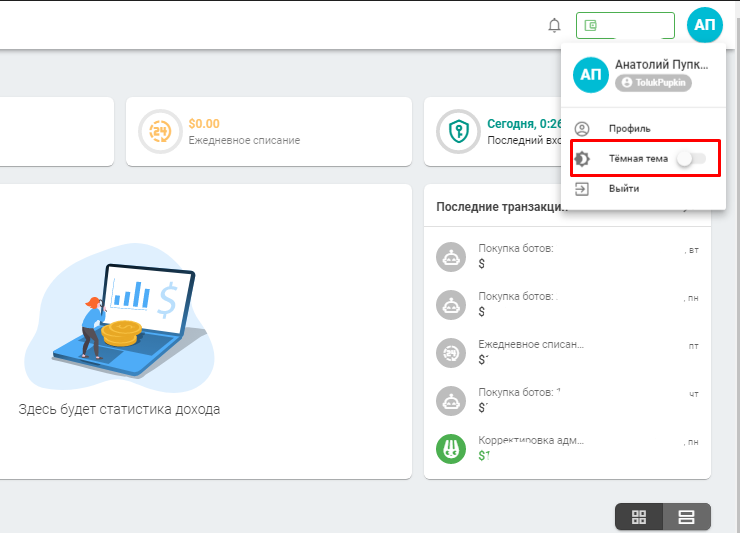Click the $0.00 daily charge amount

(204, 124)
